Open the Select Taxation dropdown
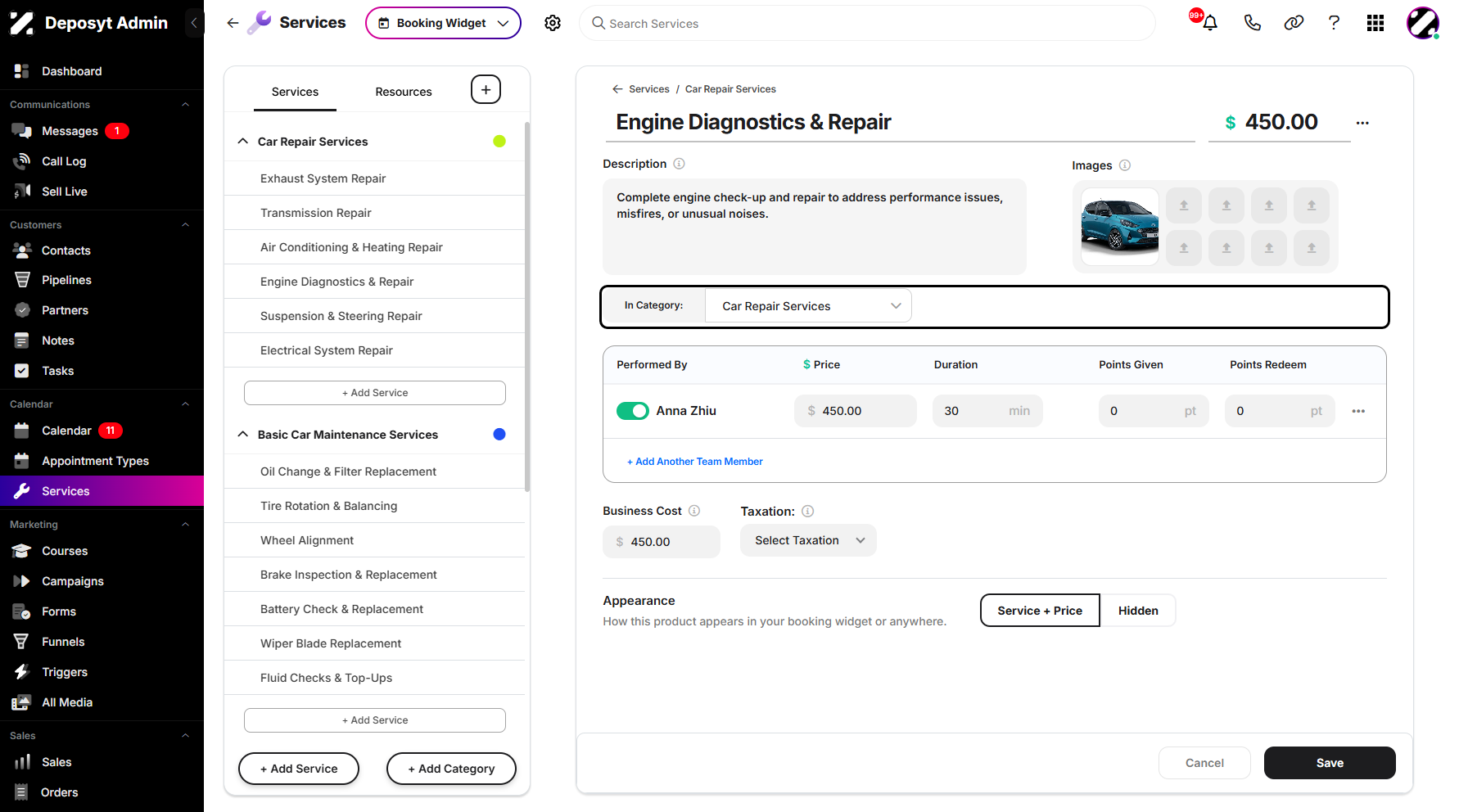The width and height of the screenshot is (1459, 812). [808, 540]
